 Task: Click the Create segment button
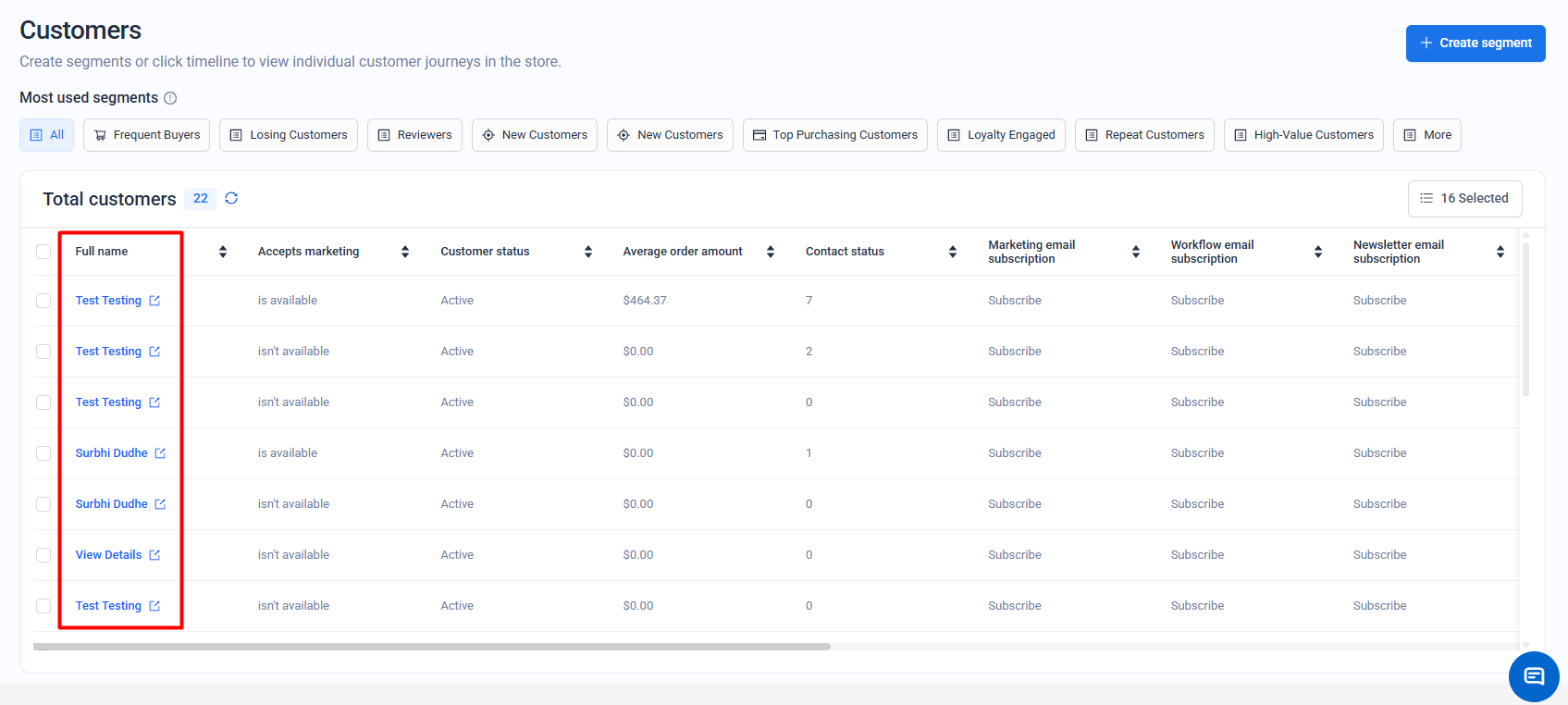pos(1475,43)
